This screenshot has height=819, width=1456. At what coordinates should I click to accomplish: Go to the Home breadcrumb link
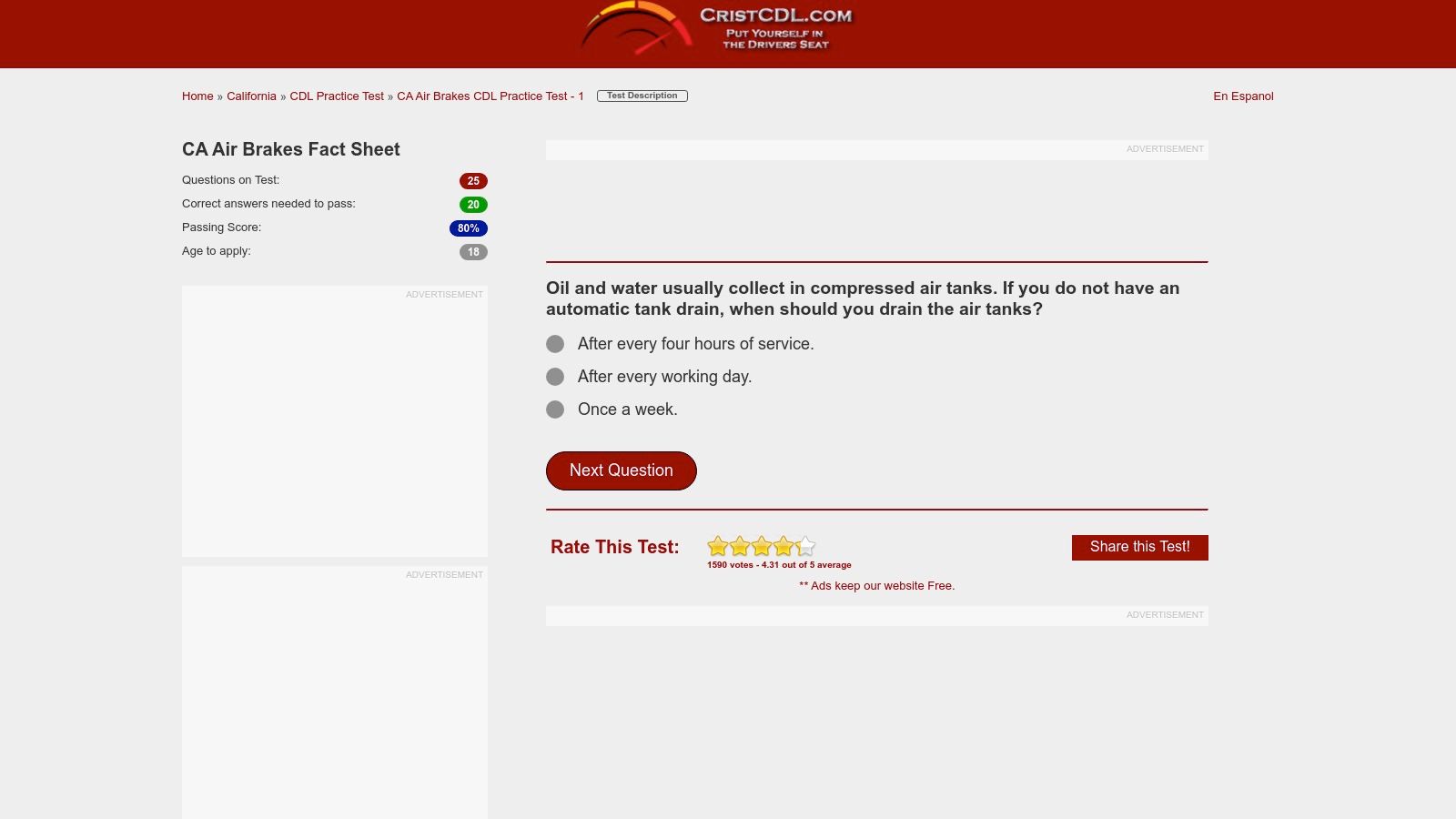pos(197,96)
